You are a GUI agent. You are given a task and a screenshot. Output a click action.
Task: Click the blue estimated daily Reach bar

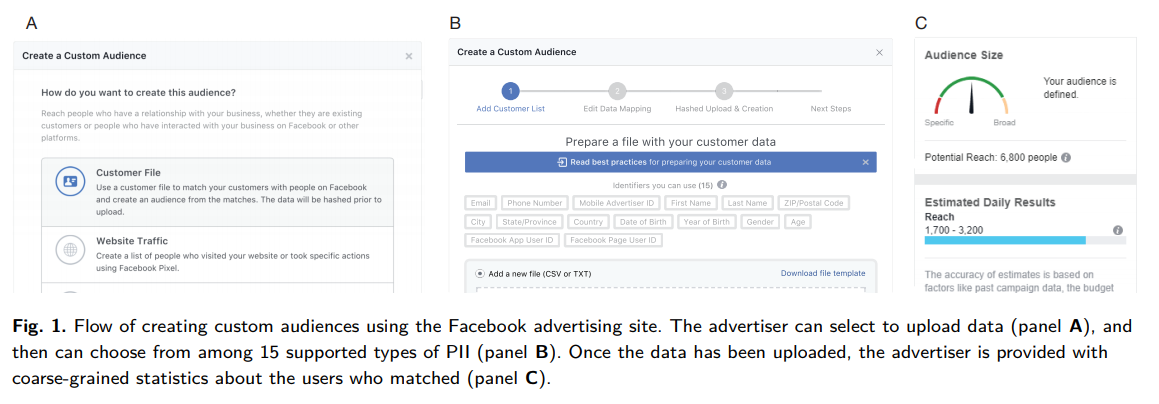[1005, 240]
